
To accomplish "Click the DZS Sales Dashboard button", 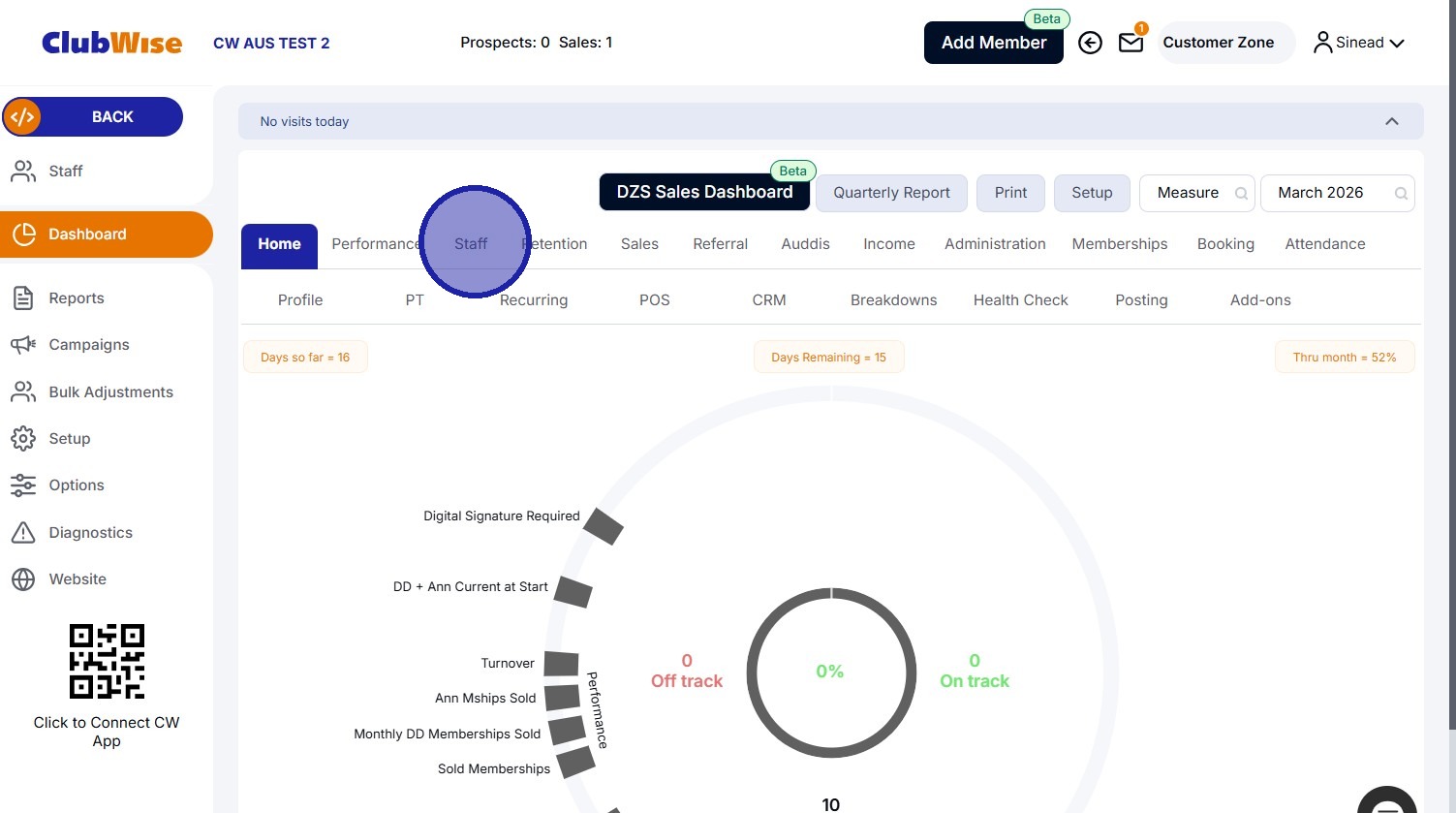I will point(705,192).
